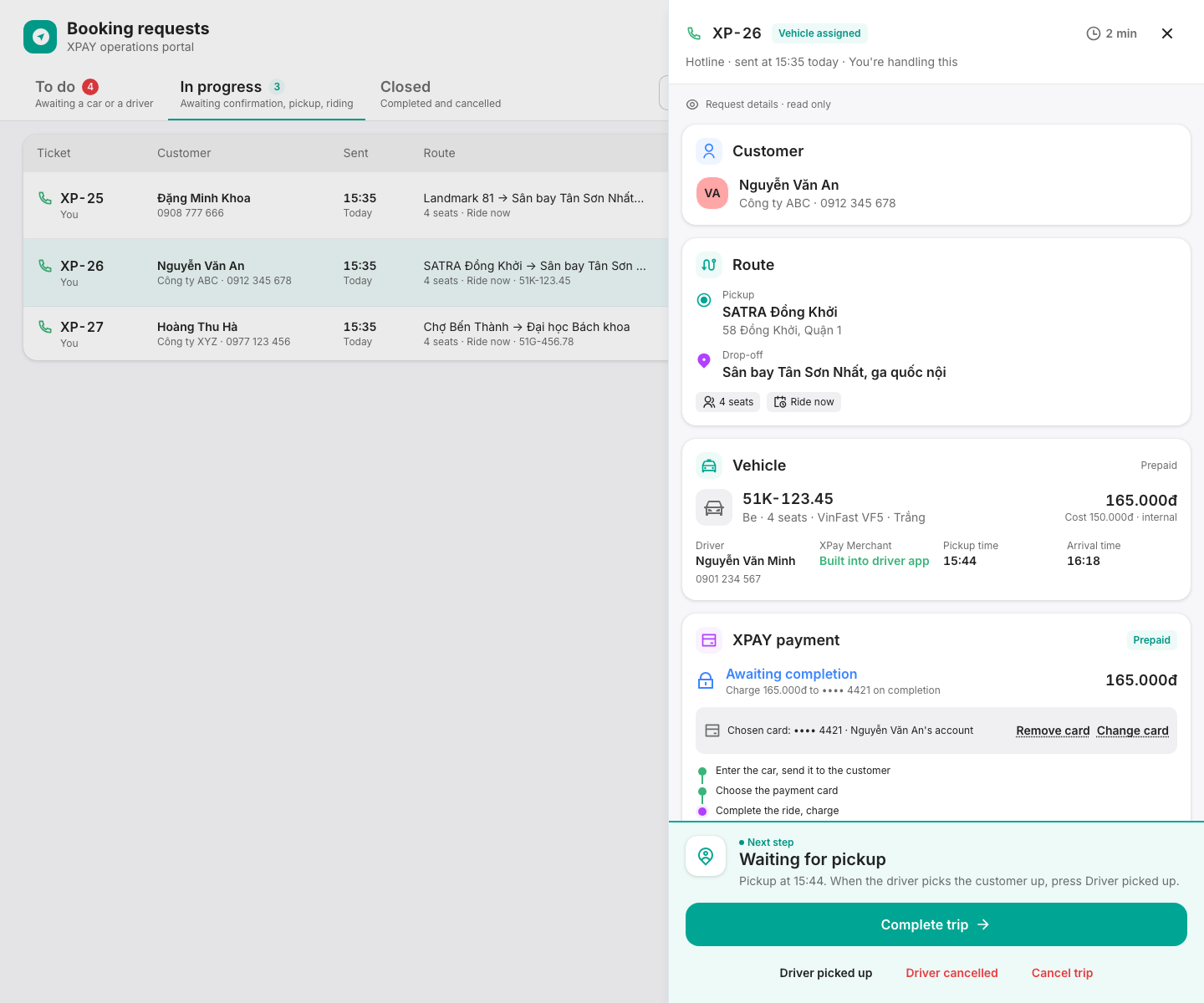Open the Closed tab
Image resolution: width=1204 pixels, height=1003 pixels.
point(441,94)
